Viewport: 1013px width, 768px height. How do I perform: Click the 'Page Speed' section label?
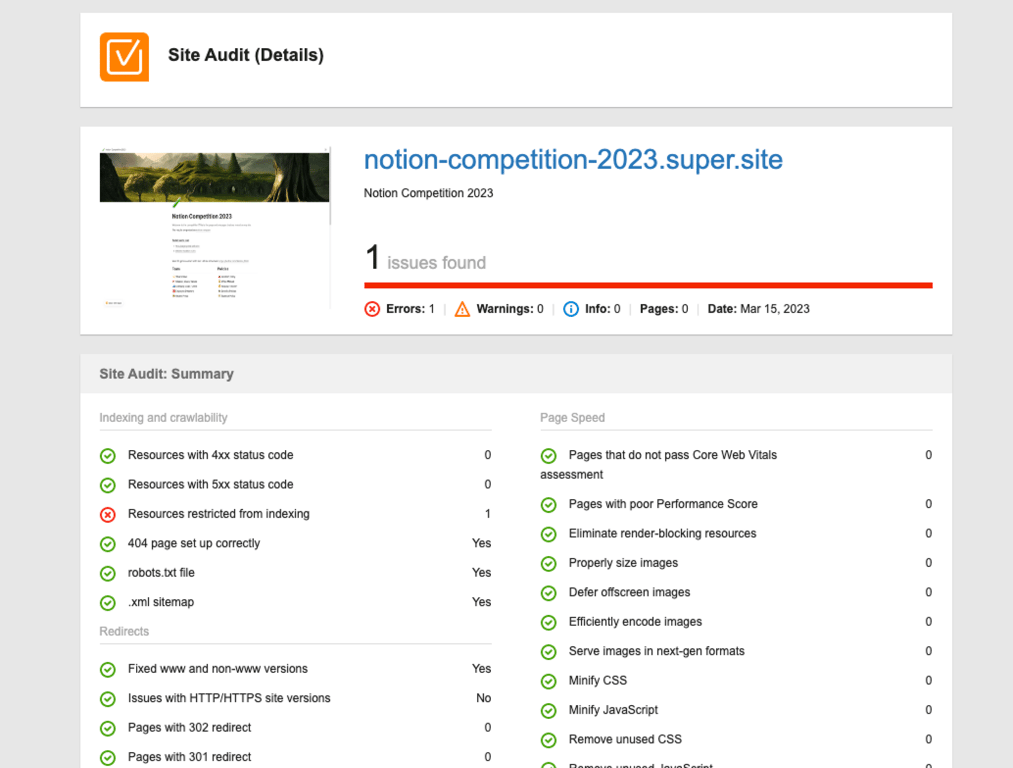point(572,418)
